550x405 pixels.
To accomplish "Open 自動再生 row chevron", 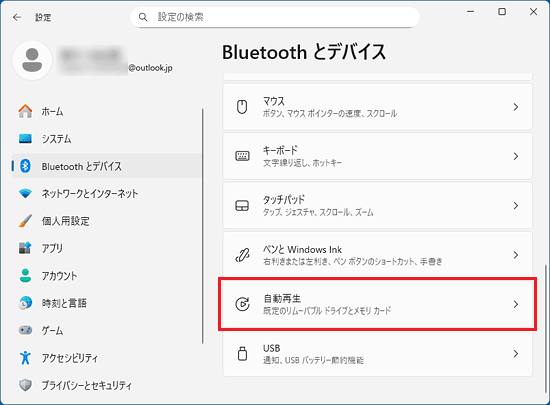I will [516, 304].
